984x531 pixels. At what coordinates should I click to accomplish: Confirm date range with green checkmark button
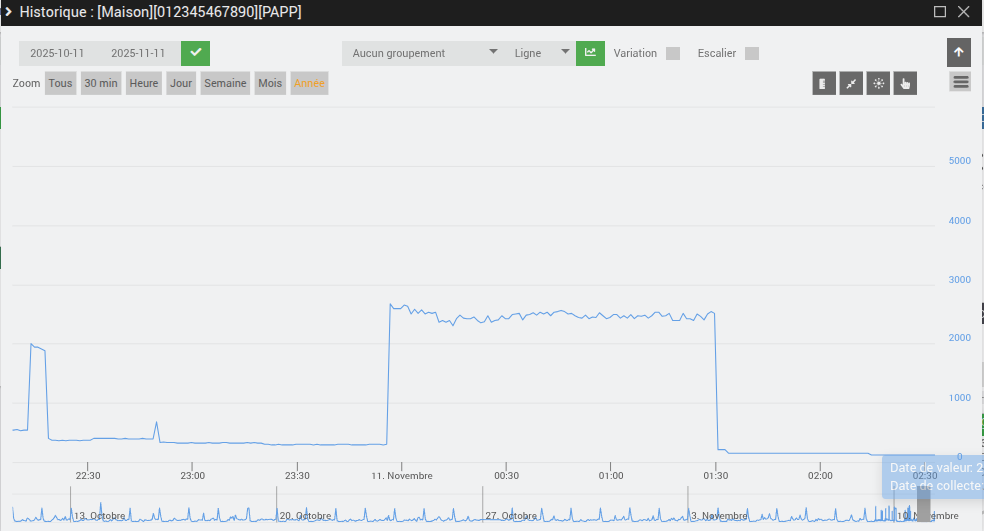[x=195, y=53]
